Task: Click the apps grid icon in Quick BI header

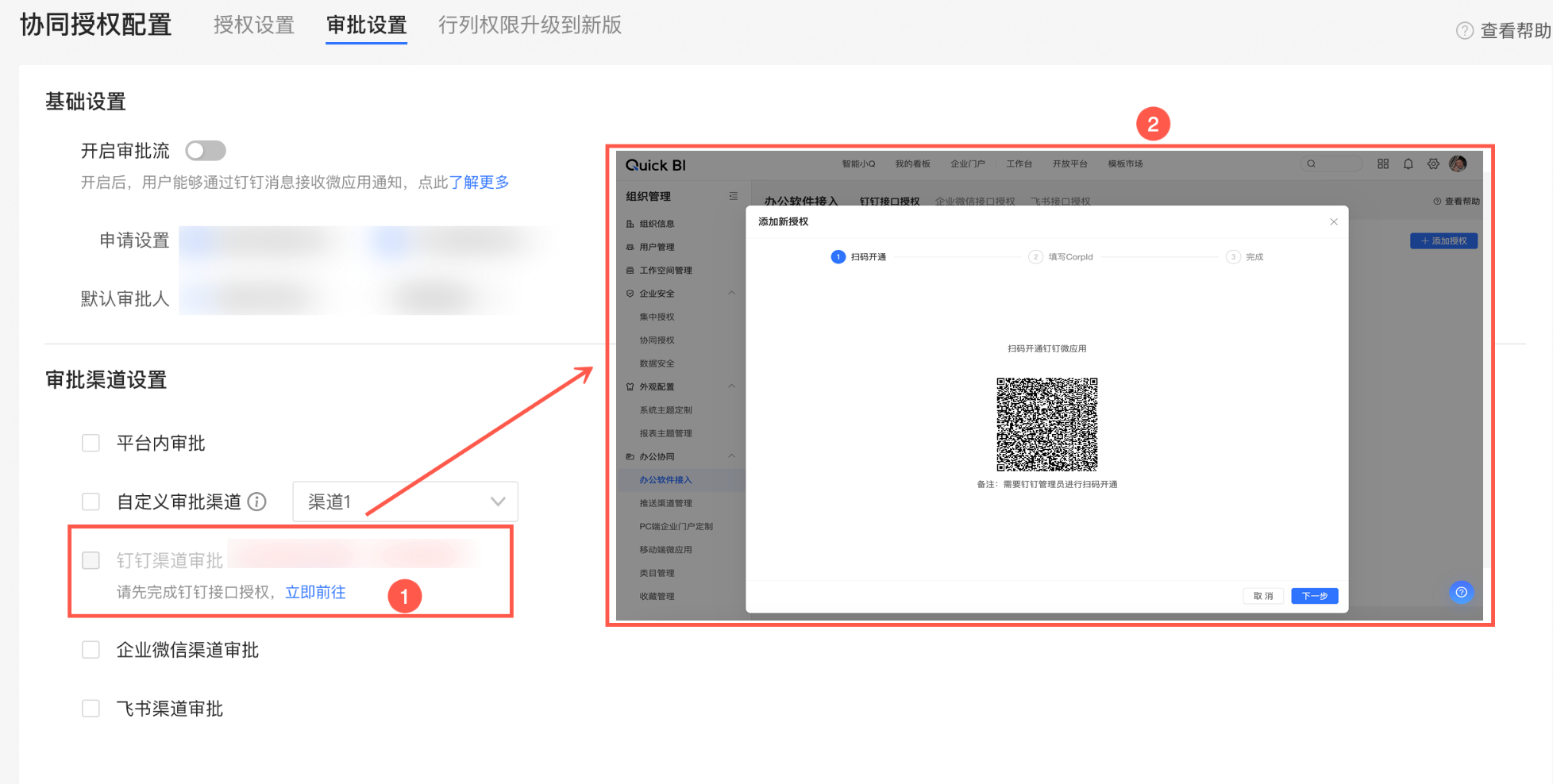Action: coord(1383,163)
